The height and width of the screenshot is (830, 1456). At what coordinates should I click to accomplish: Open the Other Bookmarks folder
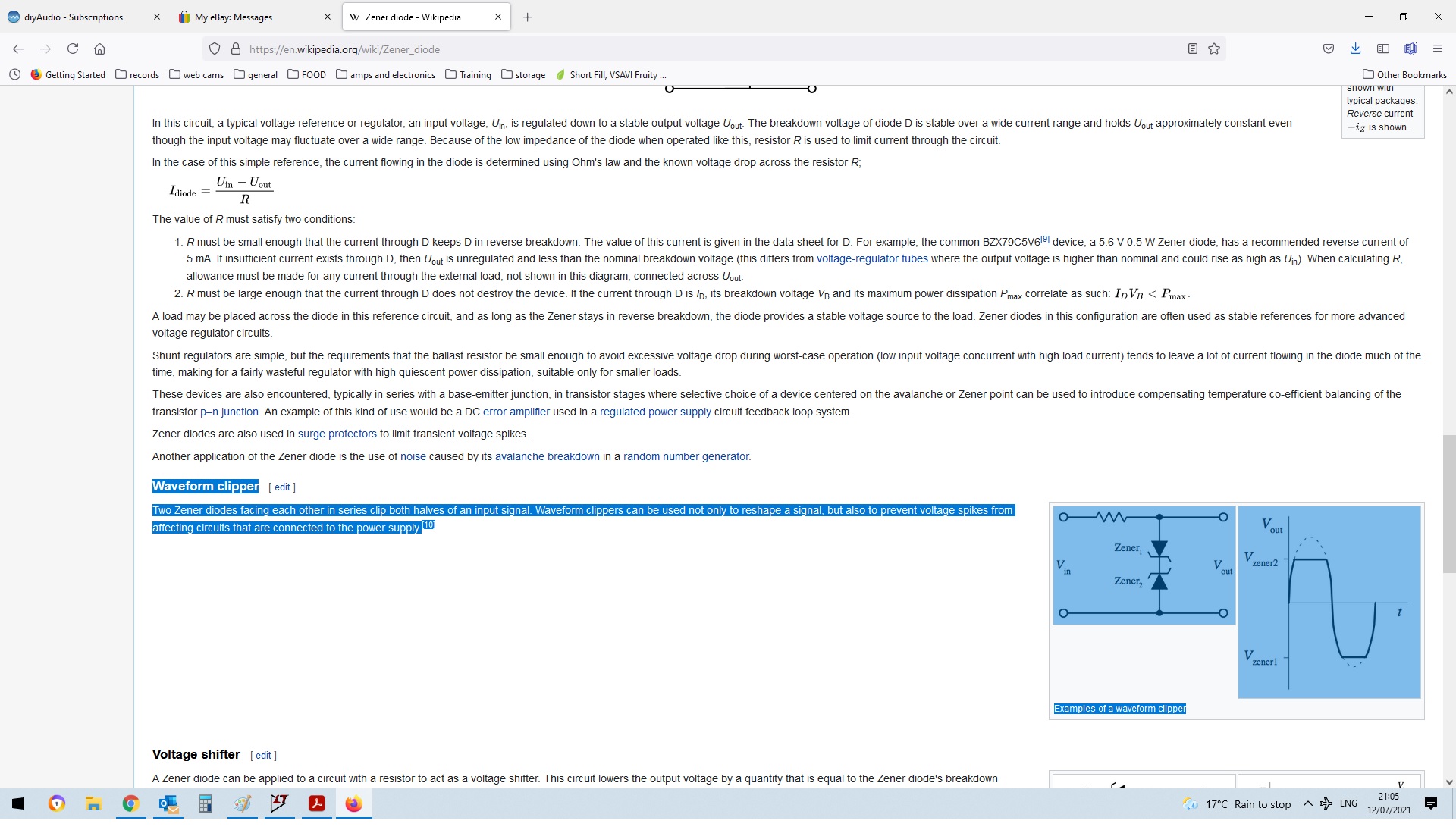click(1404, 74)
